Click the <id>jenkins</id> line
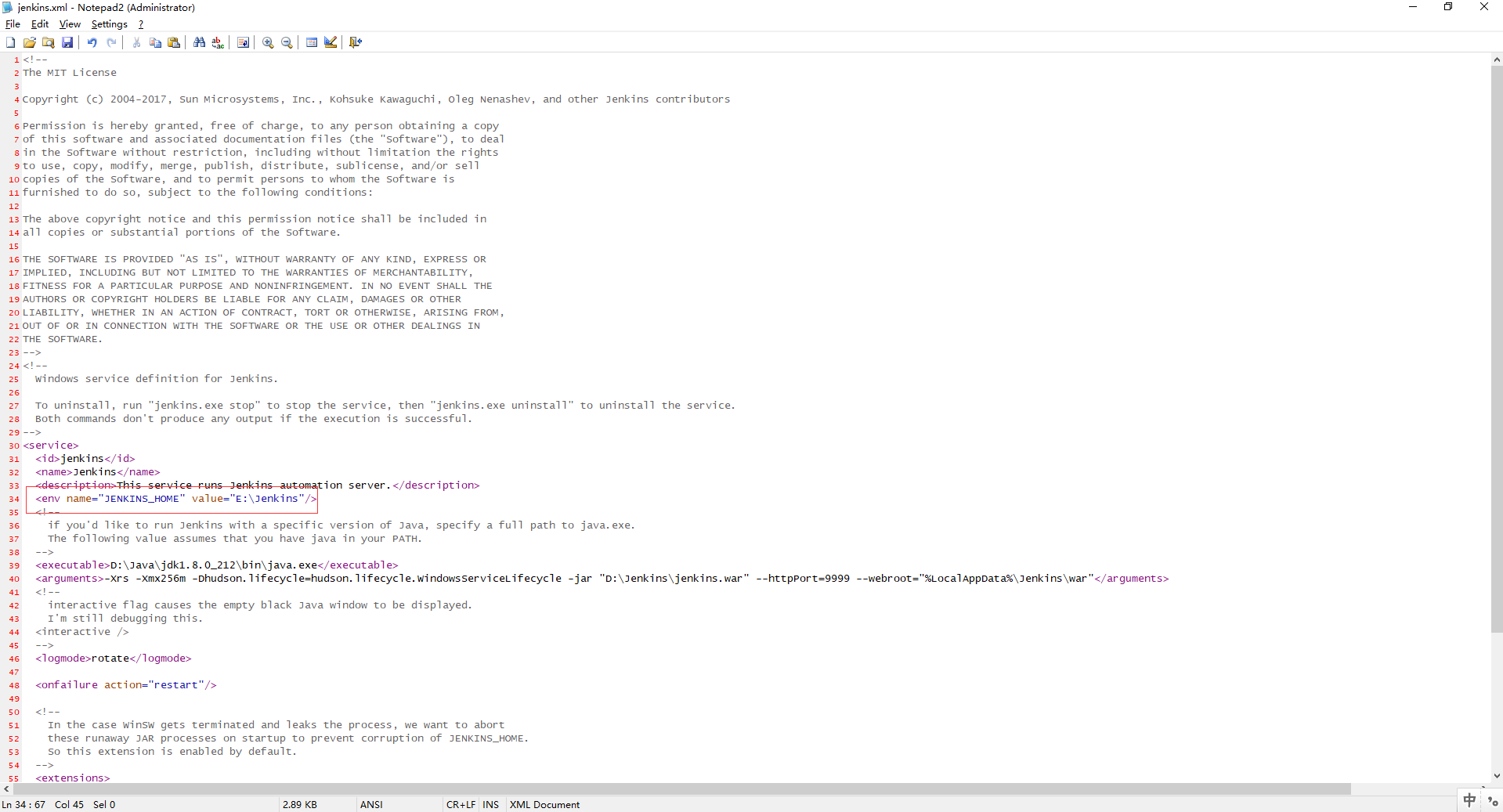Screen dimensions: 1503x812 (x=85, y=459)
